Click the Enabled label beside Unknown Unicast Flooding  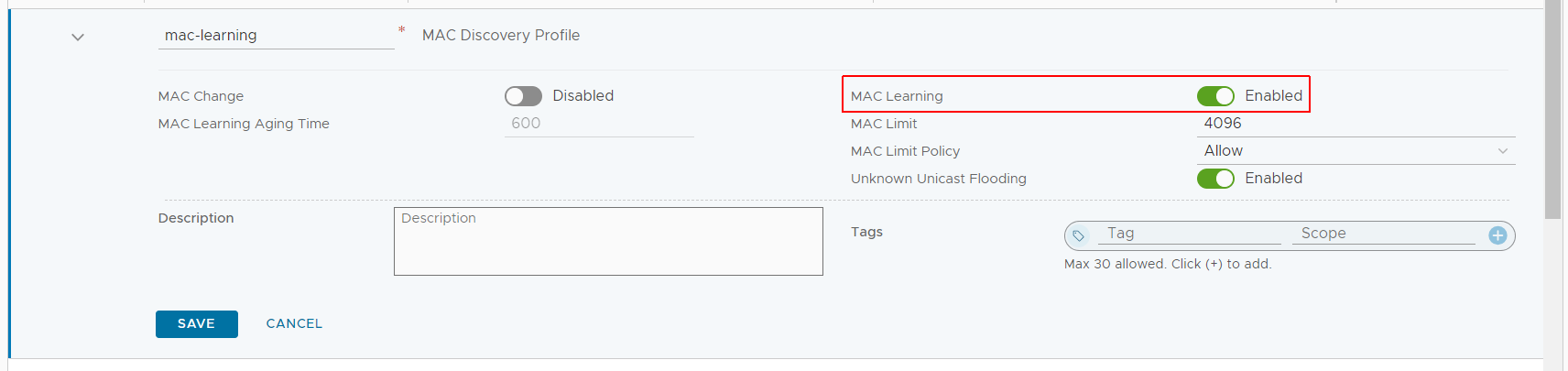[x=1273, y=179]
